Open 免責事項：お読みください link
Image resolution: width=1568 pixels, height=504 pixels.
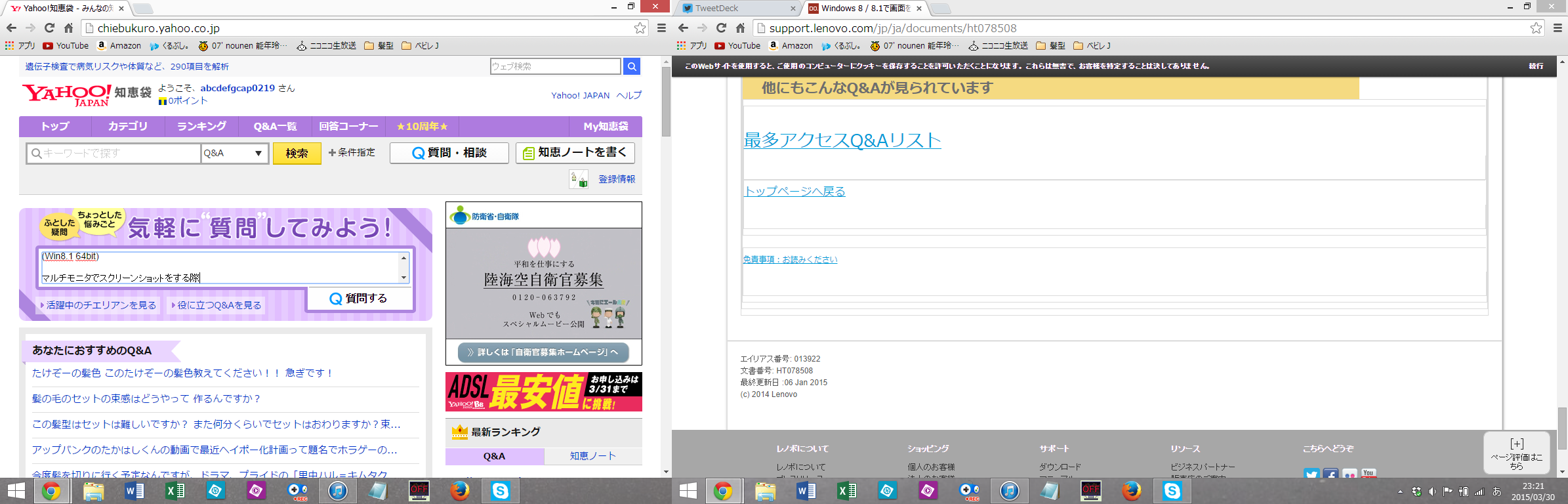790,259
